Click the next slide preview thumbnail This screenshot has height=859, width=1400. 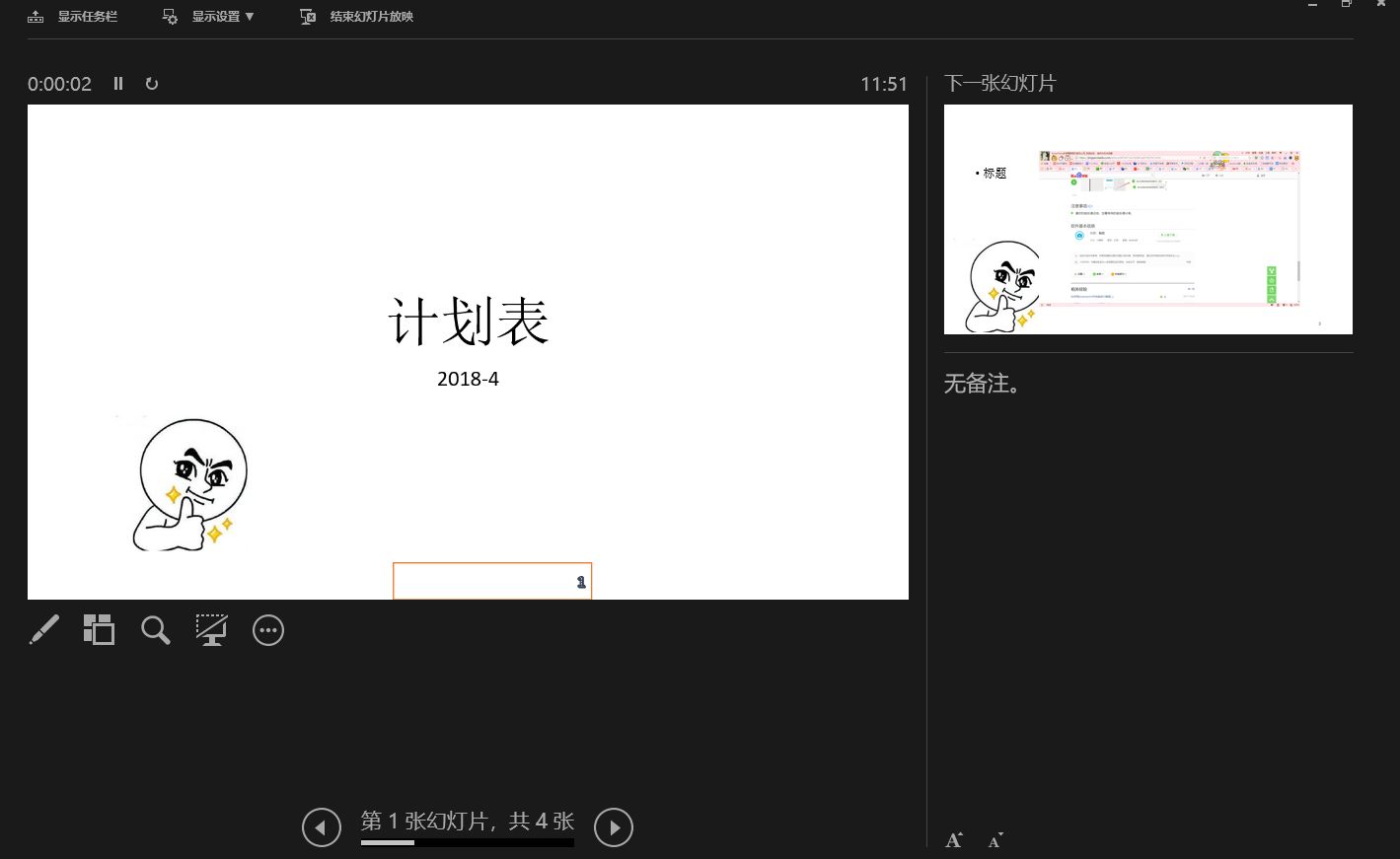(1148, 219)
